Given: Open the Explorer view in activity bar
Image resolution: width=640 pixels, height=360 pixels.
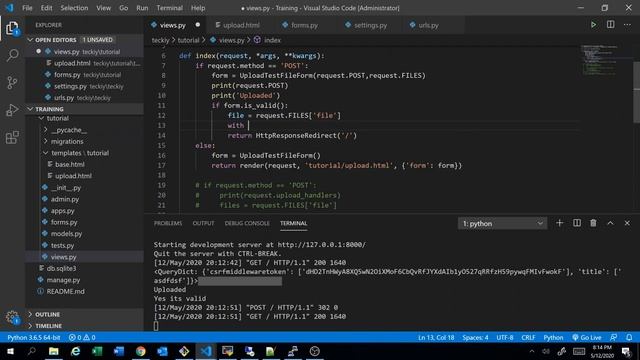Looking at the screenshot, I should (x=12, y=29).
